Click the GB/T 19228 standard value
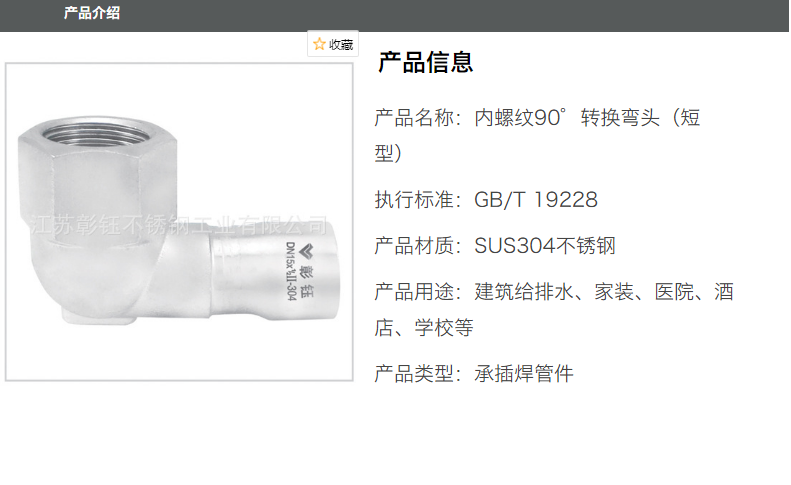 [536, 200]
